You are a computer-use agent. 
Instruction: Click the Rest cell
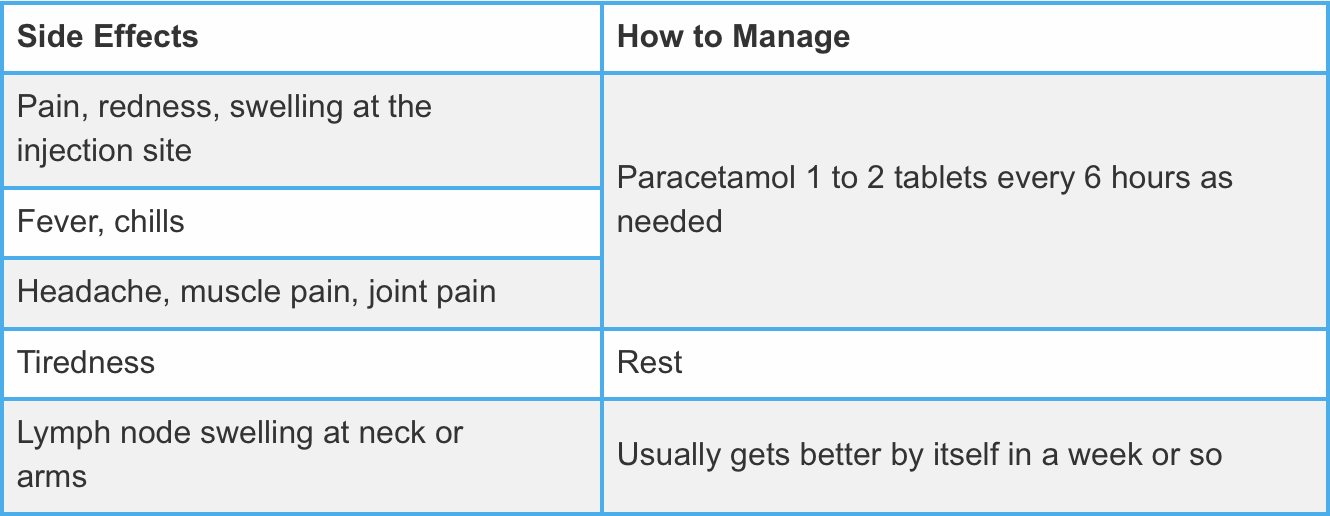pos(964,362)
